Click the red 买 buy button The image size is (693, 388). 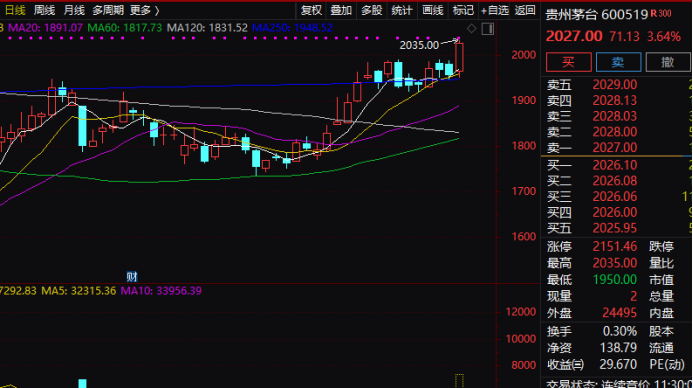tap(569, 62)
